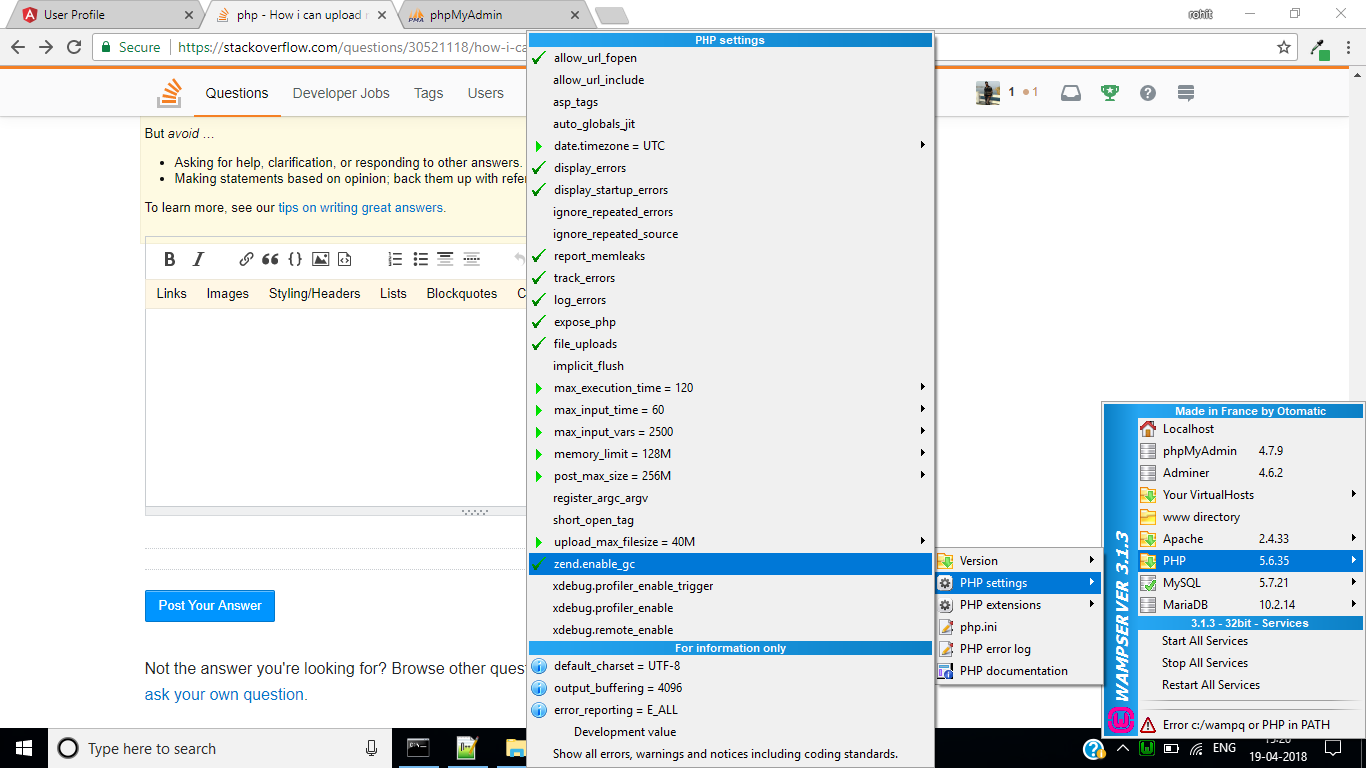Open the achievements trophy icon
The width and height of the screenshot is (1366, 768).
coord(1109,93)
